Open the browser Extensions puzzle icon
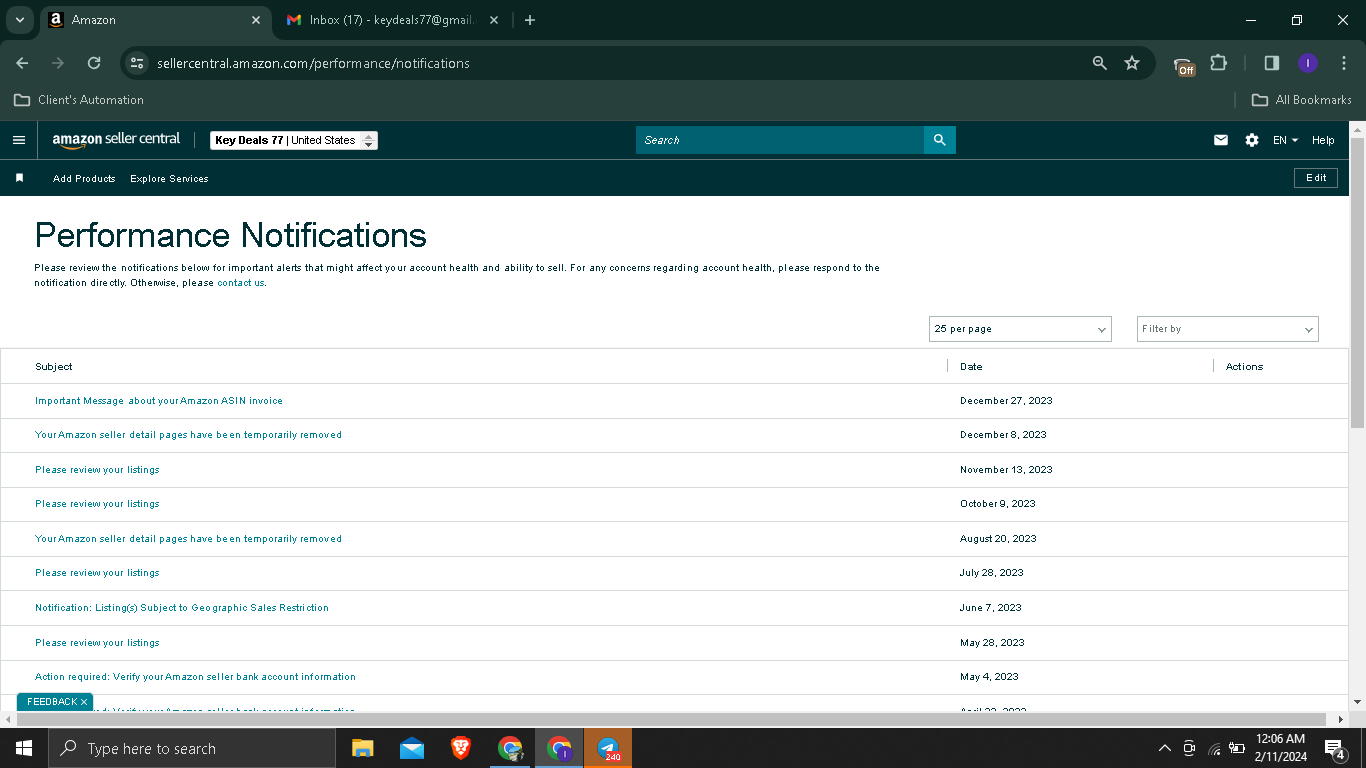Screen dimensions: 1366x768 pos(1218,63)
